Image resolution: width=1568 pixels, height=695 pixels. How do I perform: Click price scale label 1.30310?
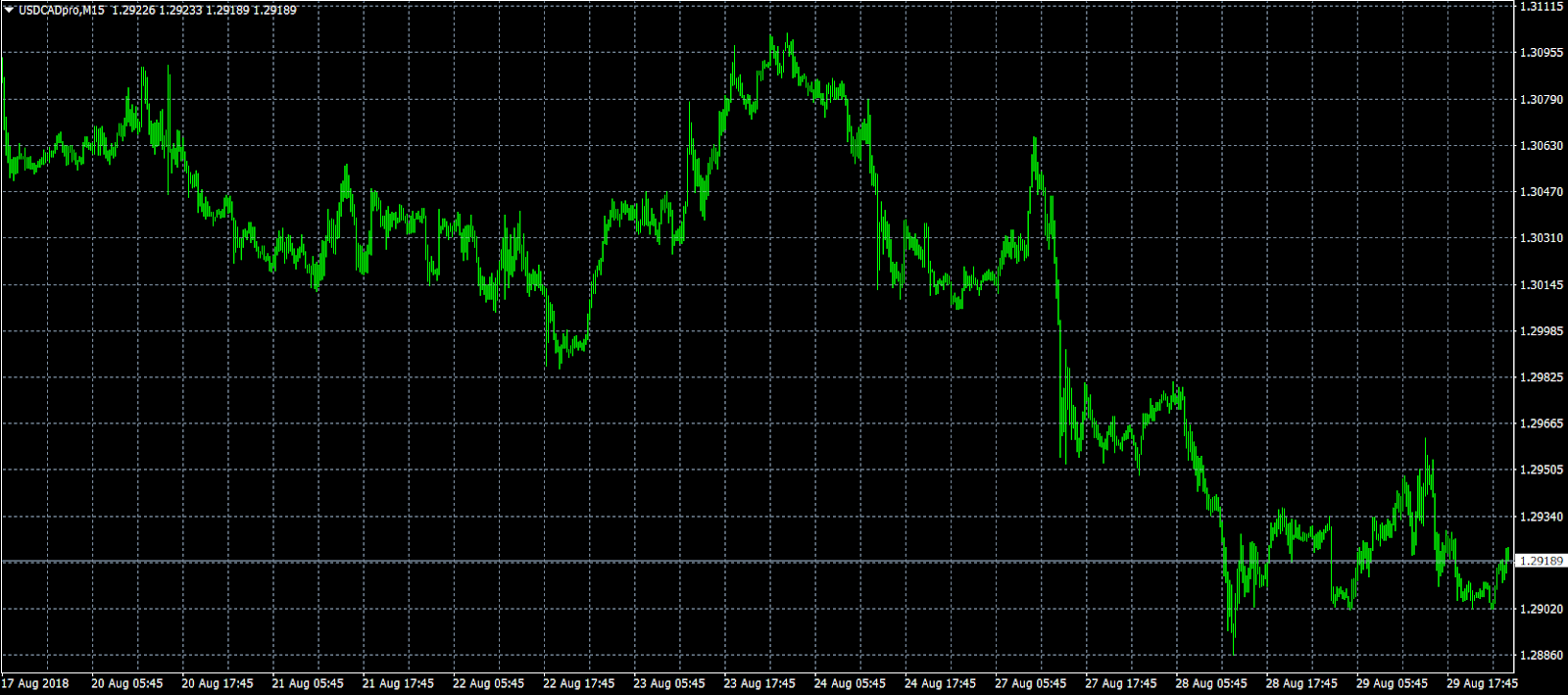pyautogui.click(x=1541, y=238)
